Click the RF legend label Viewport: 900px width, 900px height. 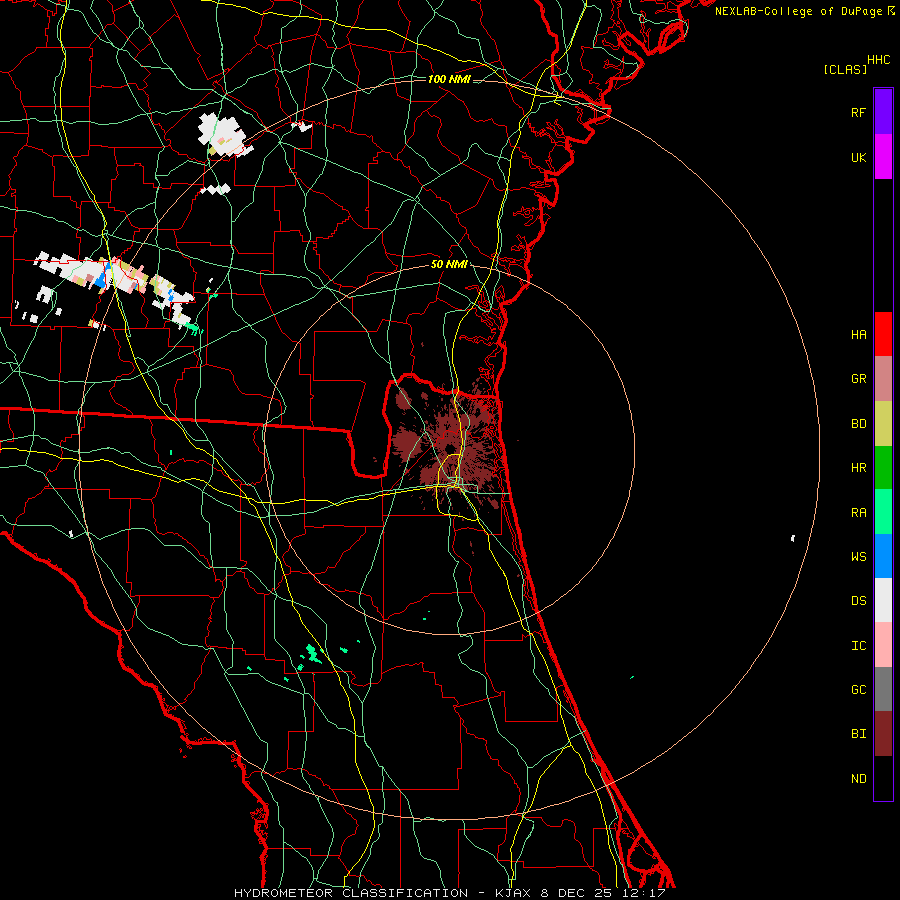pos(858,112)
